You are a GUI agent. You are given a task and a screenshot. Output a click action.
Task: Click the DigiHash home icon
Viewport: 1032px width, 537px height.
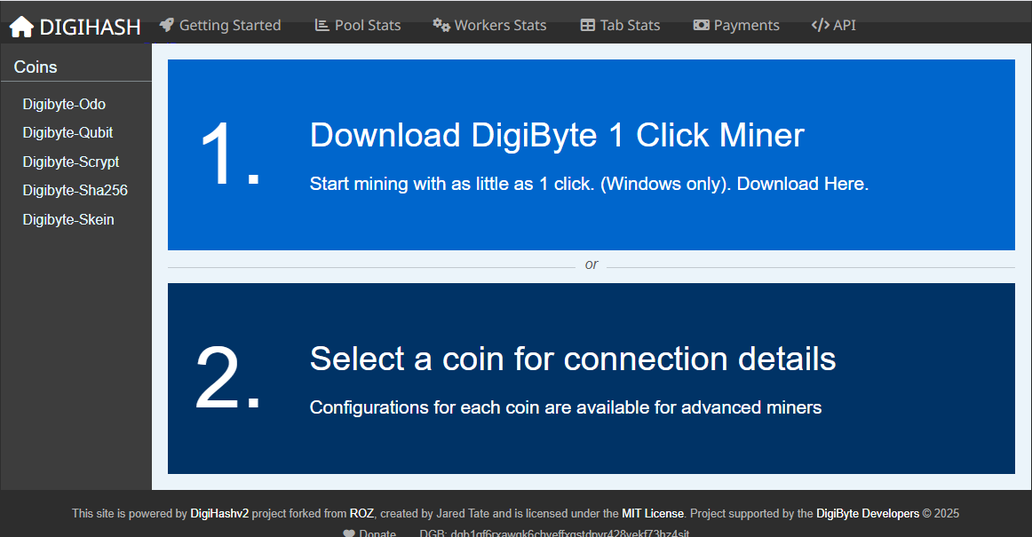[x=21, y=27]
